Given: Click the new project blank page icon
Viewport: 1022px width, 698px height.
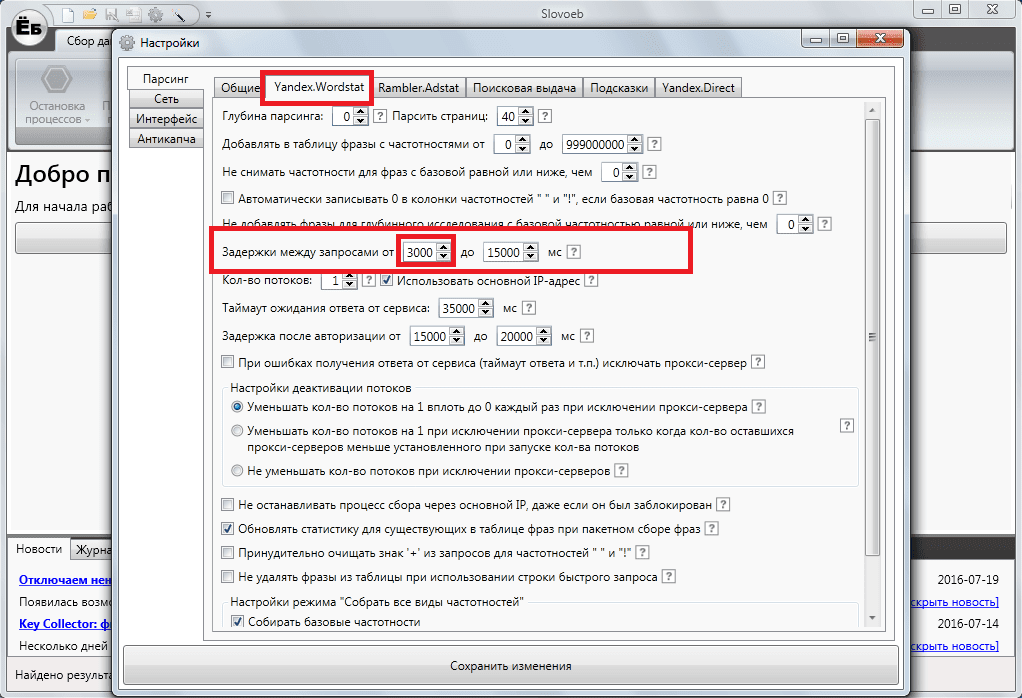Looking at the screenshot, I should [x=68, y=14].
